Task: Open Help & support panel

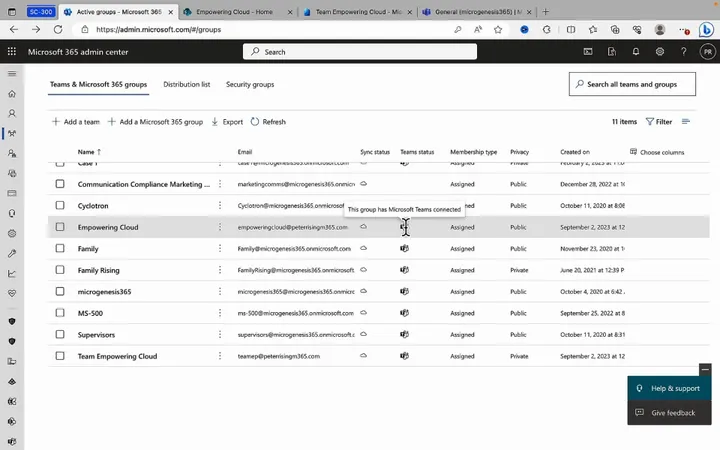Action: point(669,388)
